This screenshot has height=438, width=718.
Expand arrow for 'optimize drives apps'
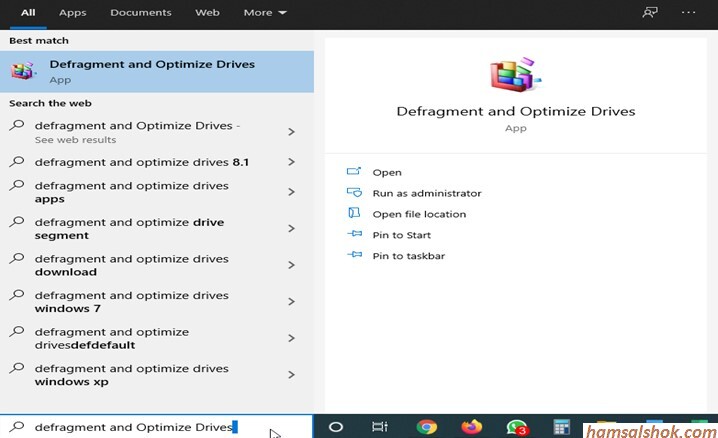pyautogui.click(x=291, y=192)
